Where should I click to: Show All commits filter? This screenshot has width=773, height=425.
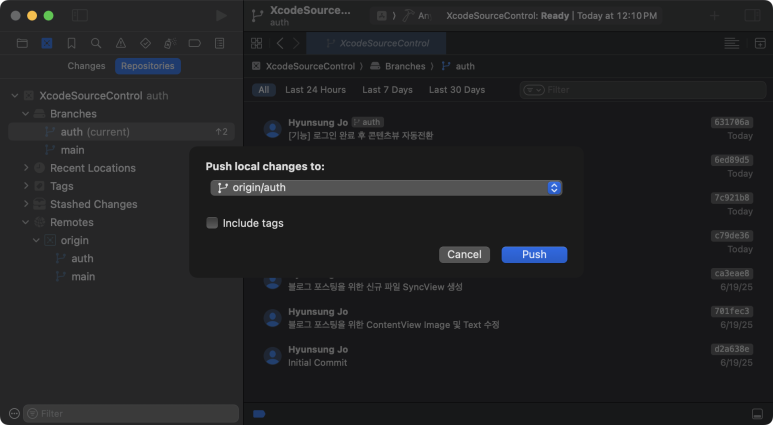tap(264, 90)
